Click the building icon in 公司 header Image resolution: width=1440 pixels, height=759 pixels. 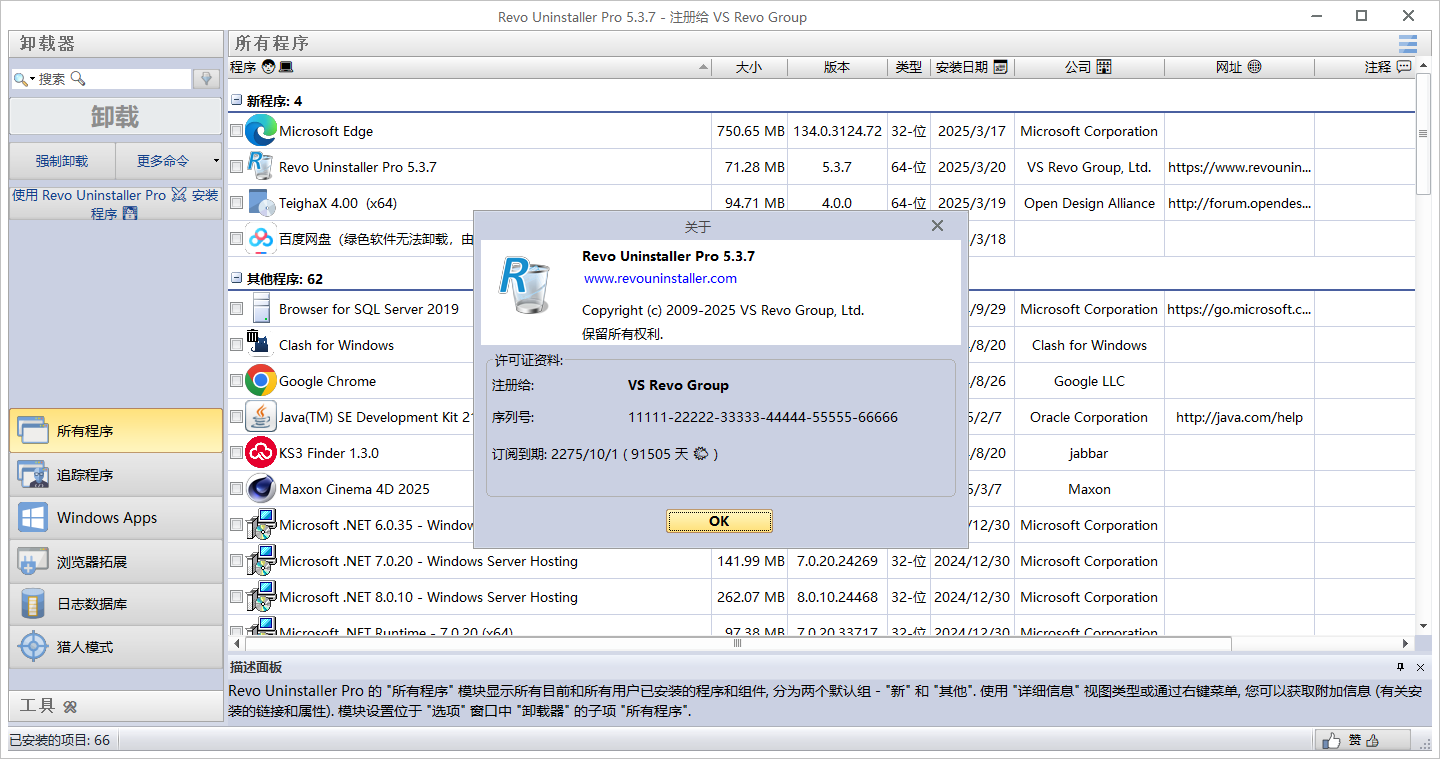coord(1104,67)
